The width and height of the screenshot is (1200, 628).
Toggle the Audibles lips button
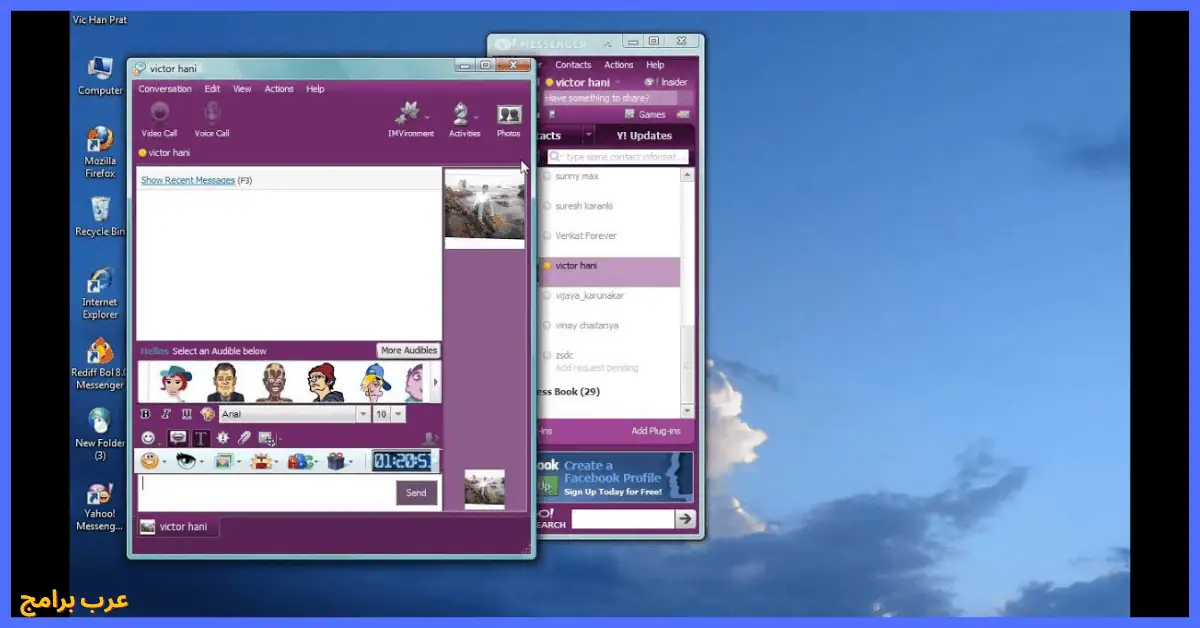178,438
